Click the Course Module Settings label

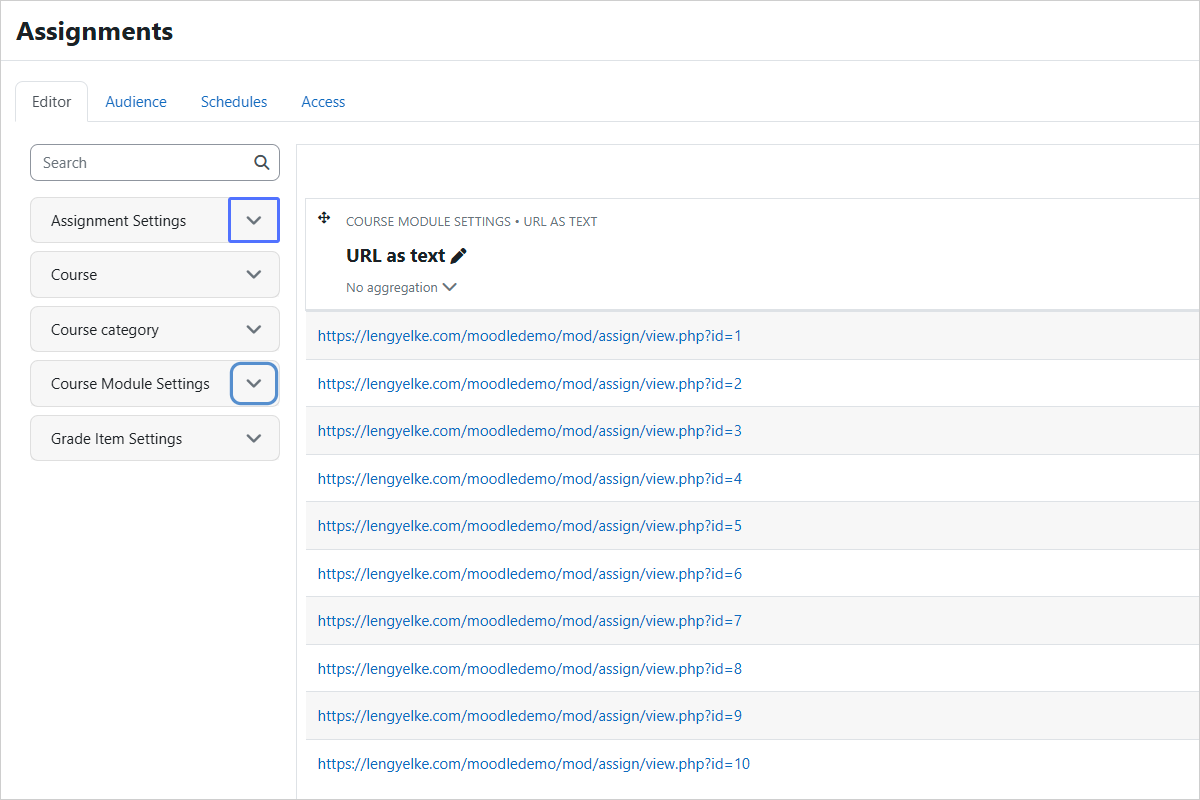point(130,384)
